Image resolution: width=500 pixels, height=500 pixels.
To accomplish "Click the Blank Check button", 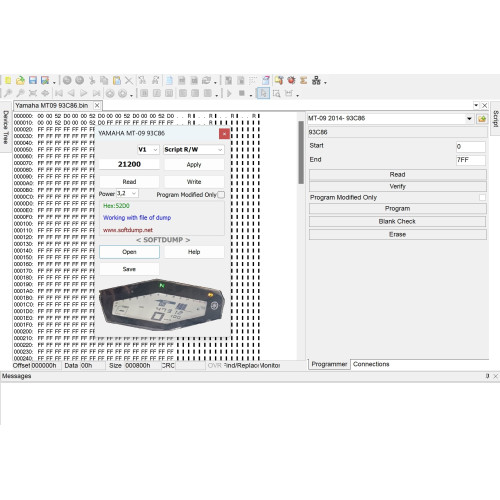I will [x=397, y=221].
